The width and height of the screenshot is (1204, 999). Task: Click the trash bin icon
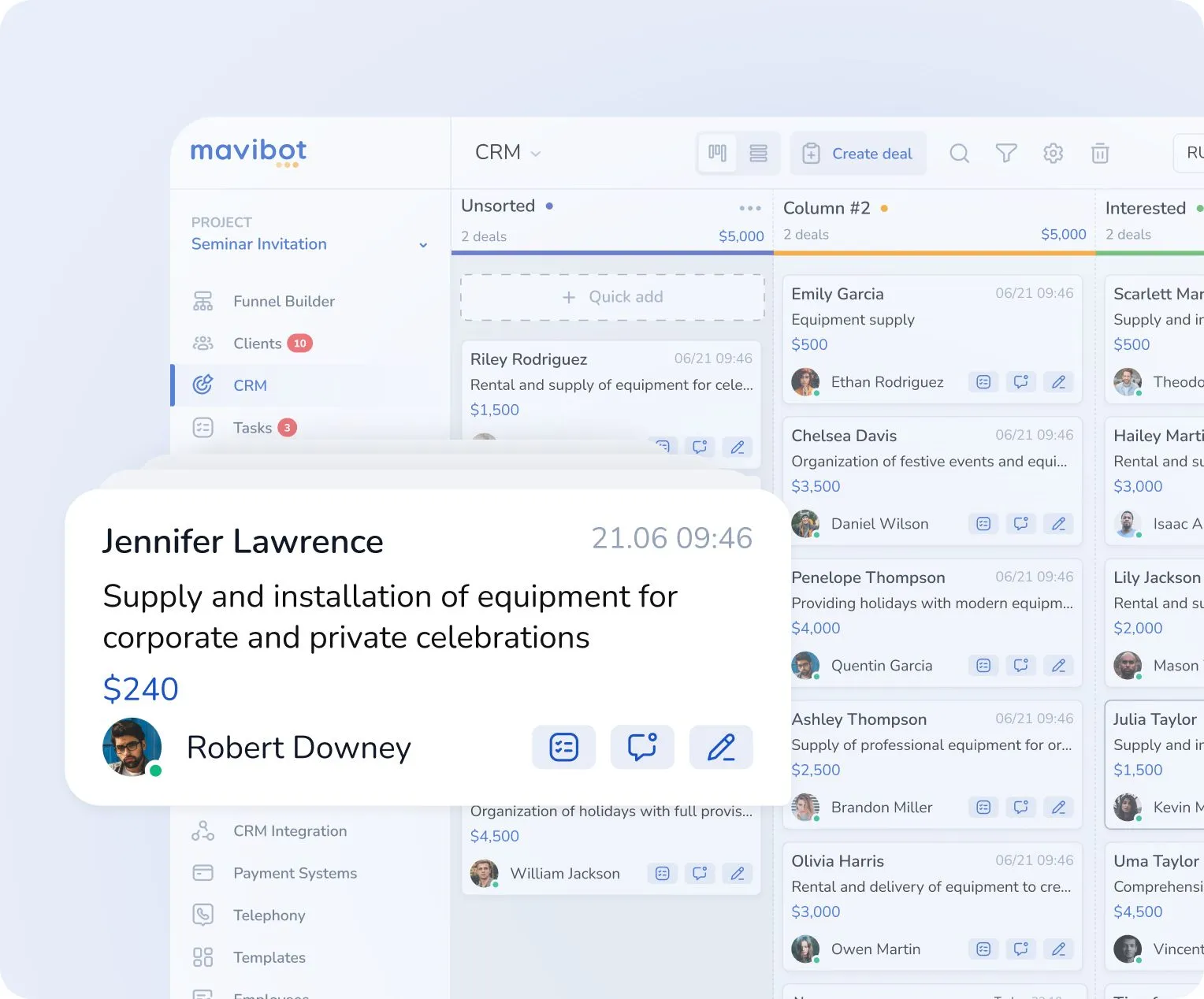(x=1100, y=153)
